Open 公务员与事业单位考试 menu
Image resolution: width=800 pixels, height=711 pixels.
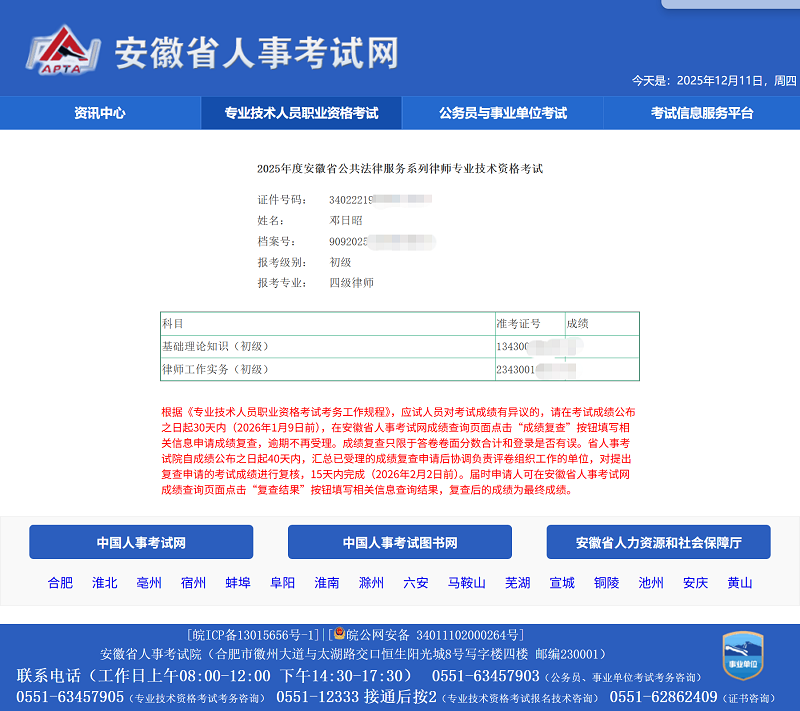502,113
